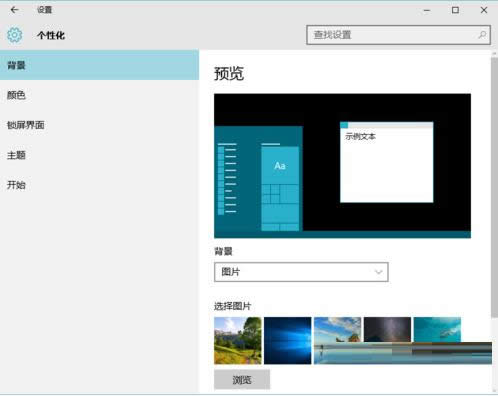
Task: Choose the green meadow wallpaper thumbnail
Action: (x=238, y=340)
